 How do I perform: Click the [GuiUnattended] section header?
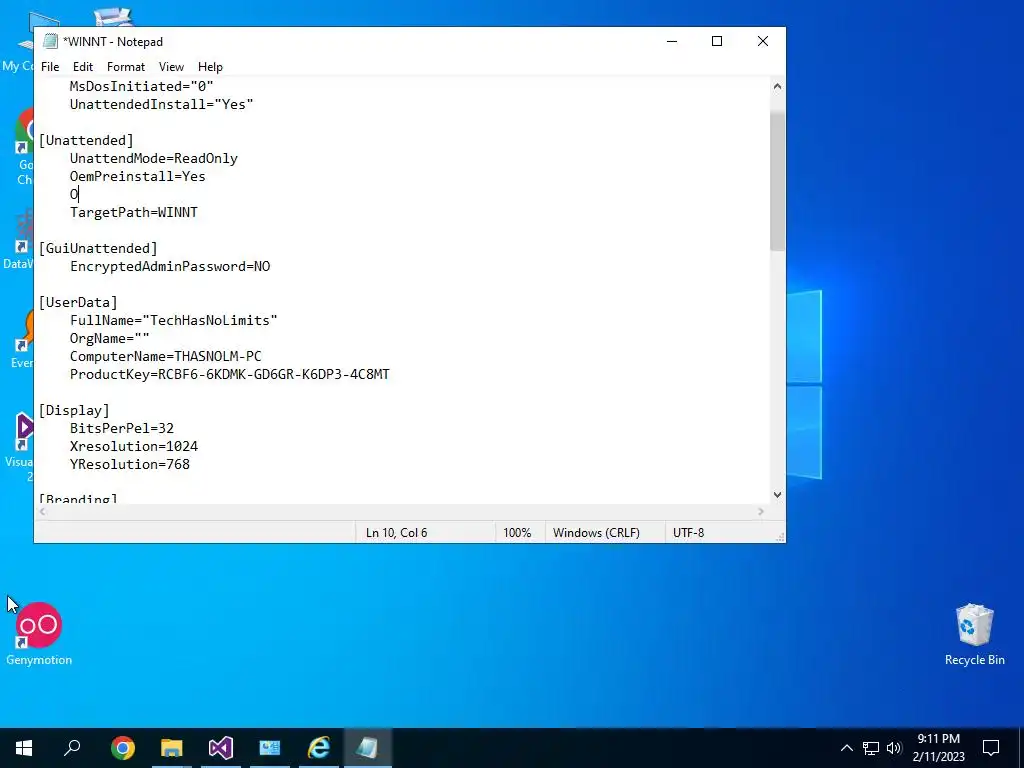pos(98,248)
